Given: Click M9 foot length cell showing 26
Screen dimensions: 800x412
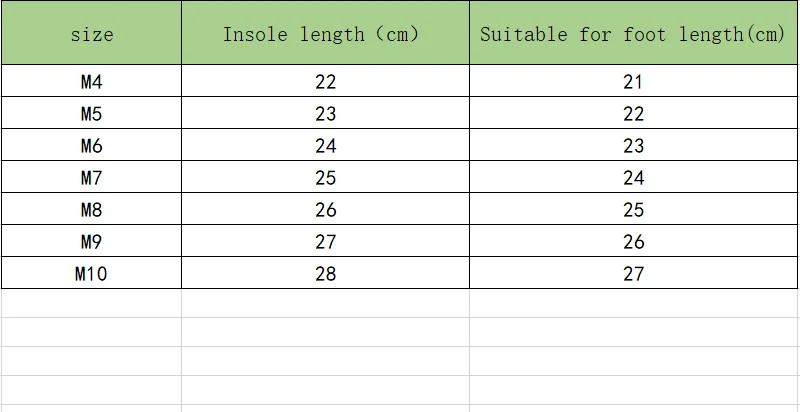Looking at the screenshot, I should pyautogui.click(x=633, y=241).
